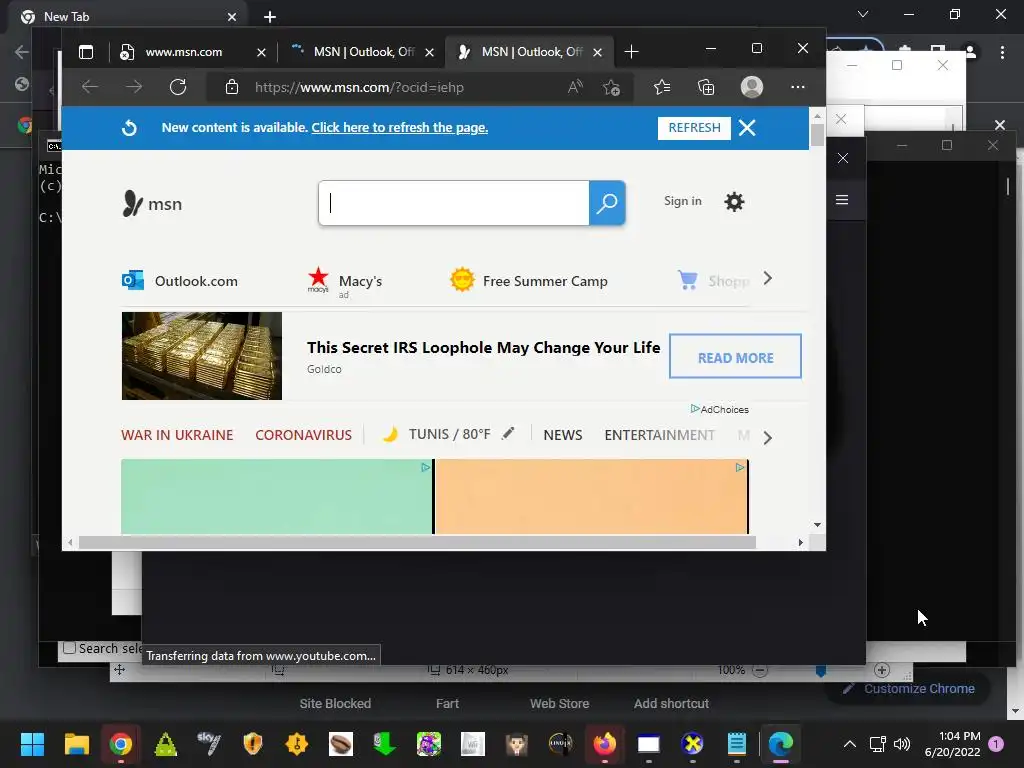Open Edge Settings and more menu
The image size is (1024, 768).
click(797, 87)
